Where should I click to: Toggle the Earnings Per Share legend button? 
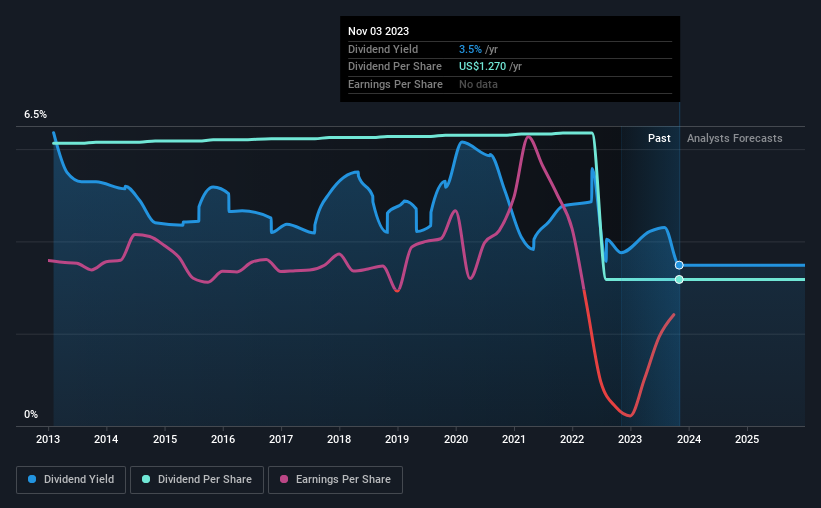pos(335,480)
